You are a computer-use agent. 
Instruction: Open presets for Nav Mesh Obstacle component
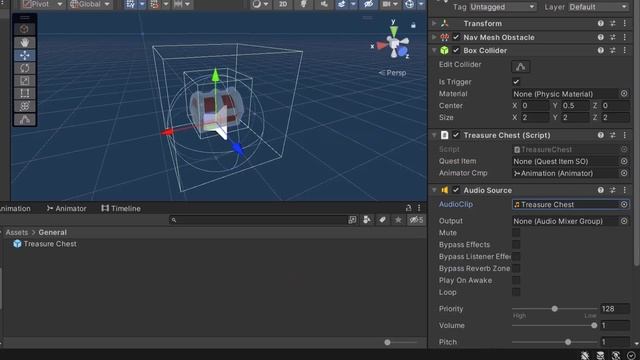pyautogui.click(x=613, y=37)
